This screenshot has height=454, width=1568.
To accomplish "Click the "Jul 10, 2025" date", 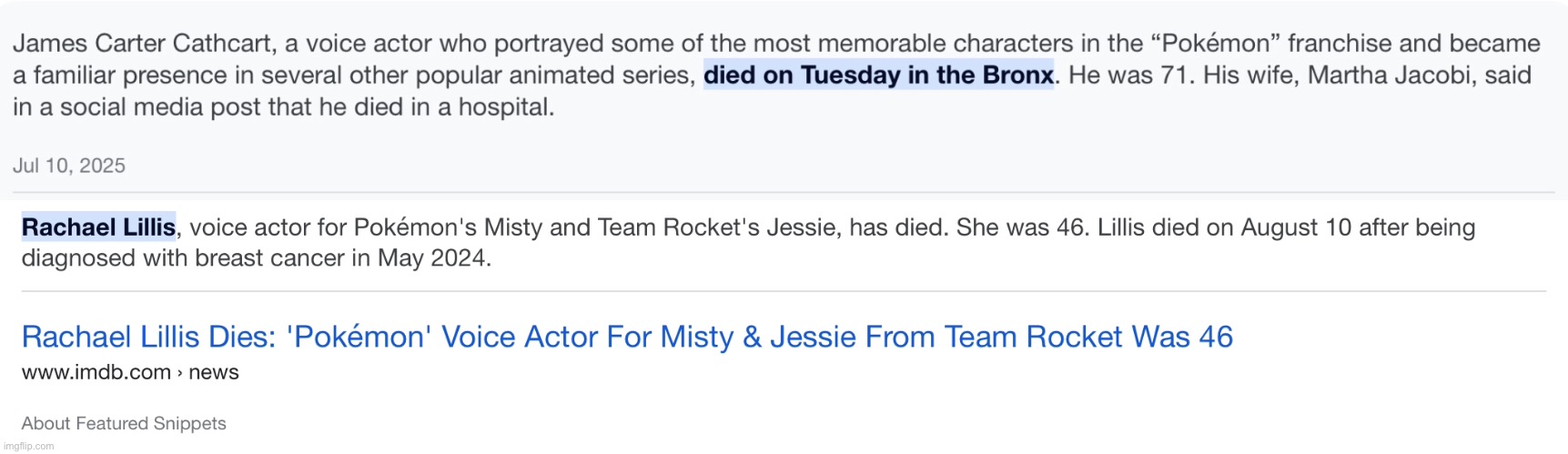I will (69, 166).
